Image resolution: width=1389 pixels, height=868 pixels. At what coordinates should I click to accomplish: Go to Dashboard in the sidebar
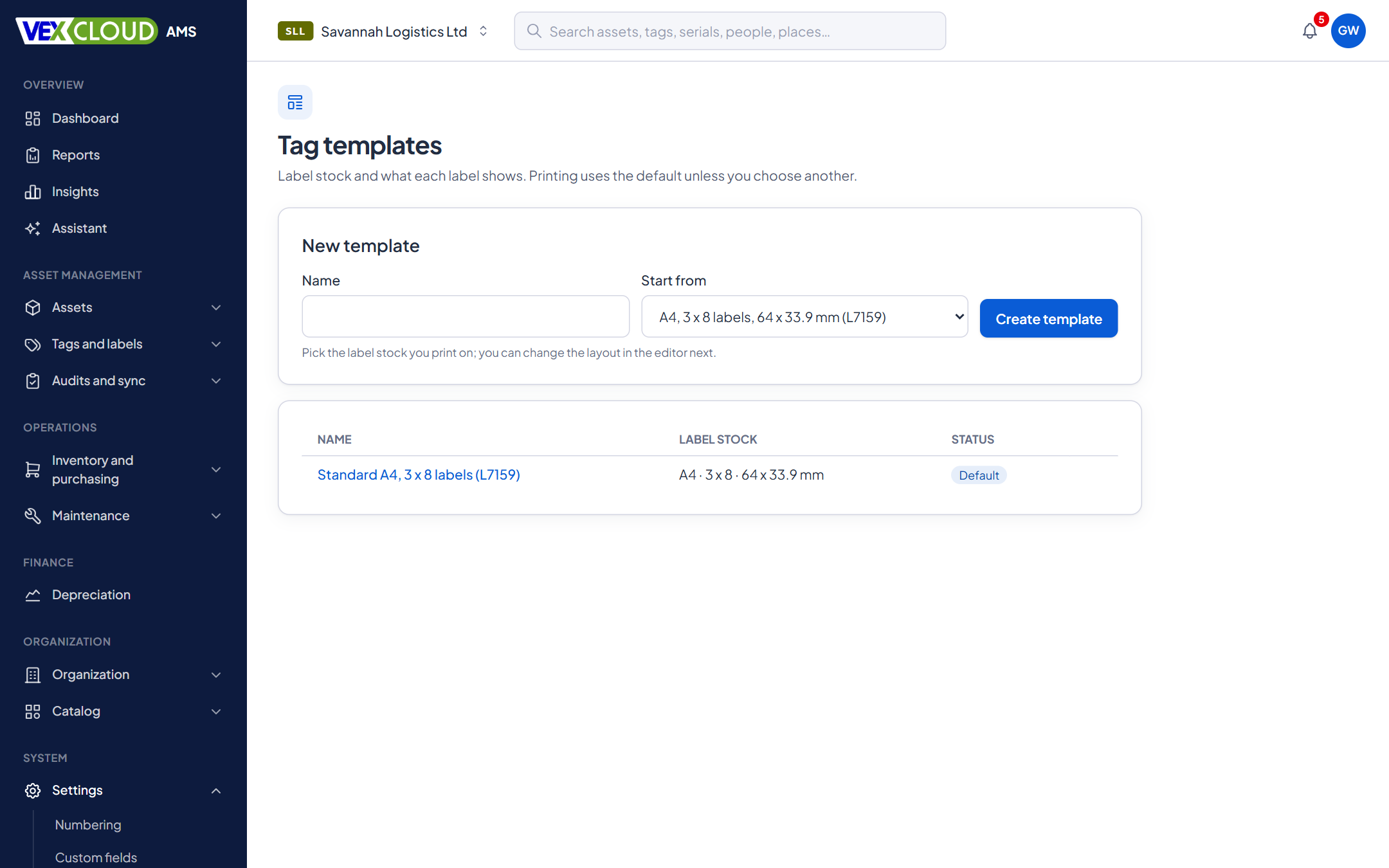point(123,118)
